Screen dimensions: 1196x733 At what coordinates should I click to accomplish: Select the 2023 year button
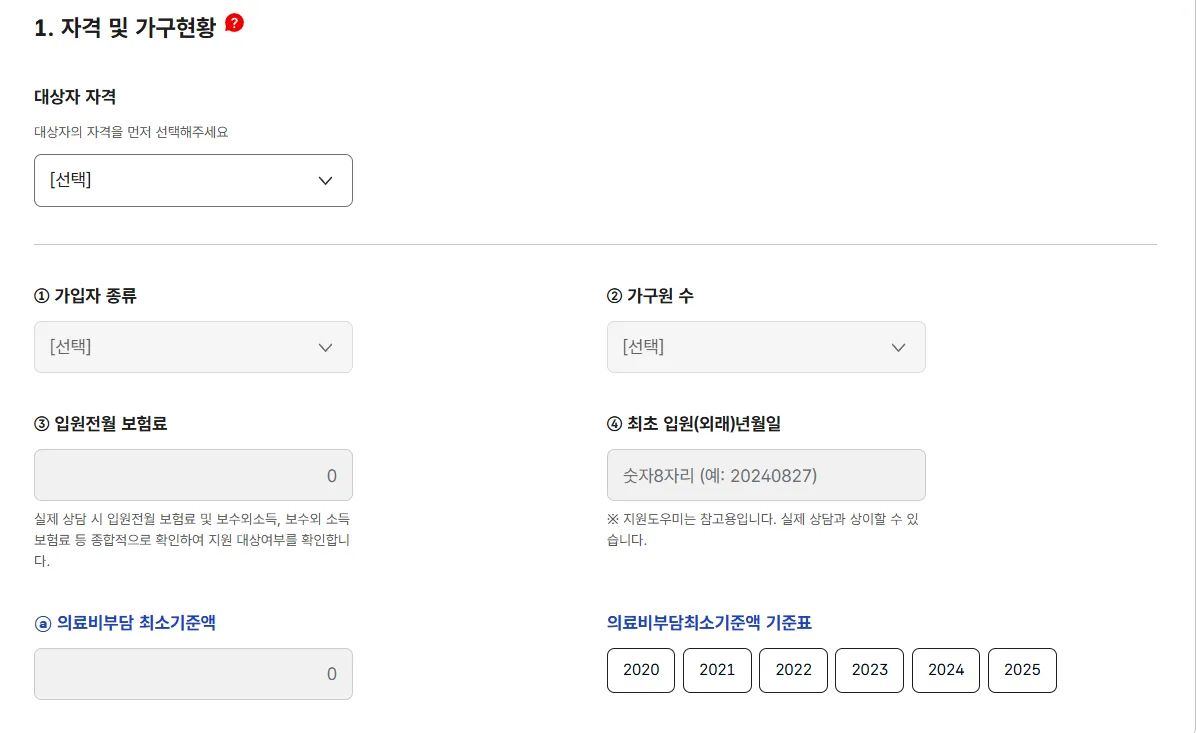(869, 670)
